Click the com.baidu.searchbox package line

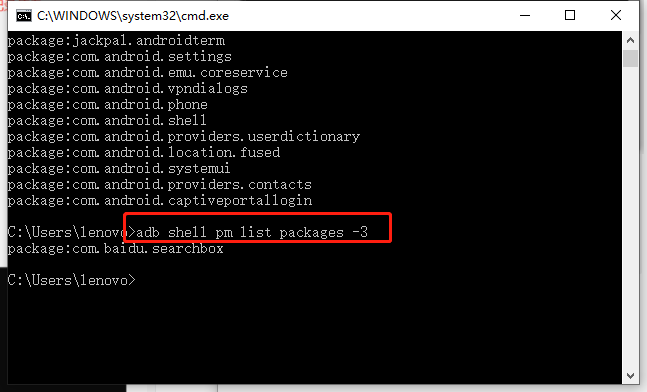pyautogui.click(x=116, y=249)
